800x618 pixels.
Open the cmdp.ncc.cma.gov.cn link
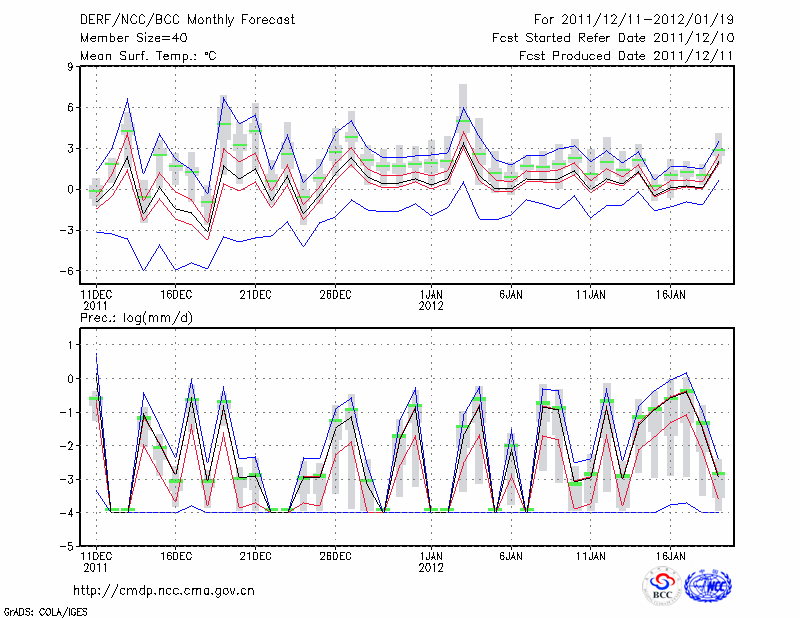pyautogui.click(x=163, y=590)
